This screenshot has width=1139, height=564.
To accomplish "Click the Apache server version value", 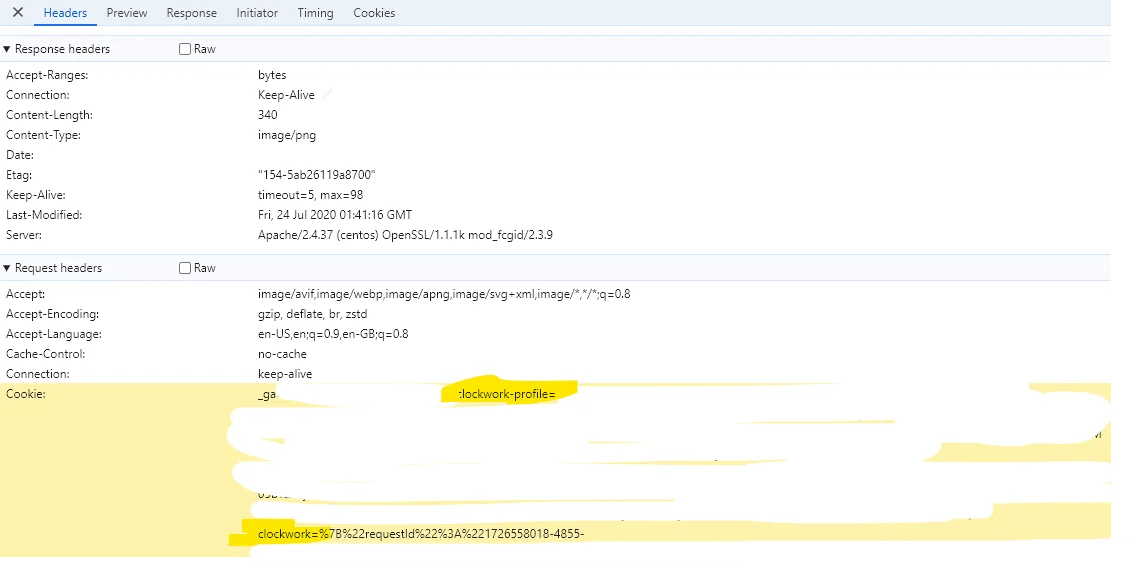I will coord(405,235).
